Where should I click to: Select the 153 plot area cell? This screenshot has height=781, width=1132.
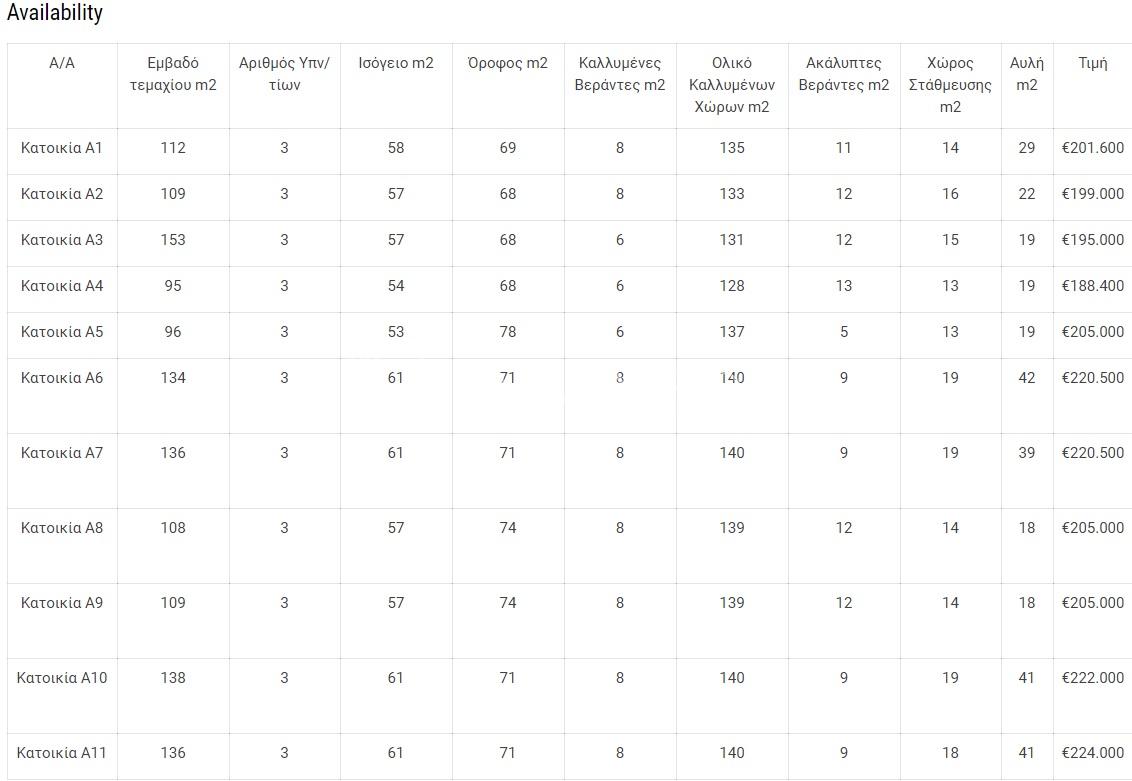pos(173,240)
